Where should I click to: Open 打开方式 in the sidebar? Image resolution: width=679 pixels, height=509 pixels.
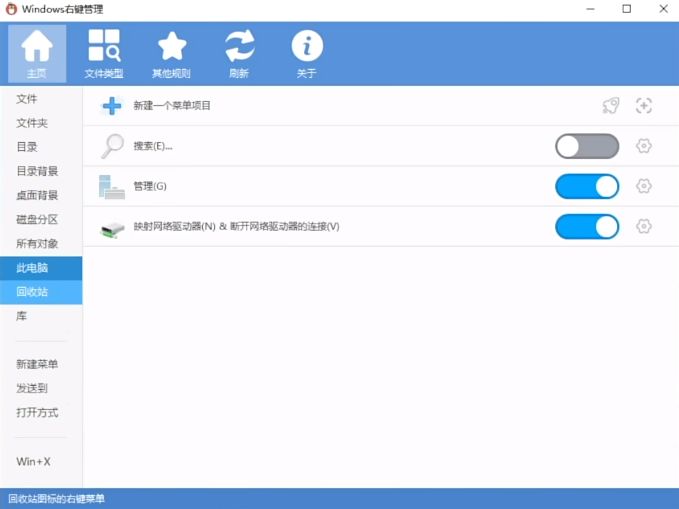[x=41, y=412]
